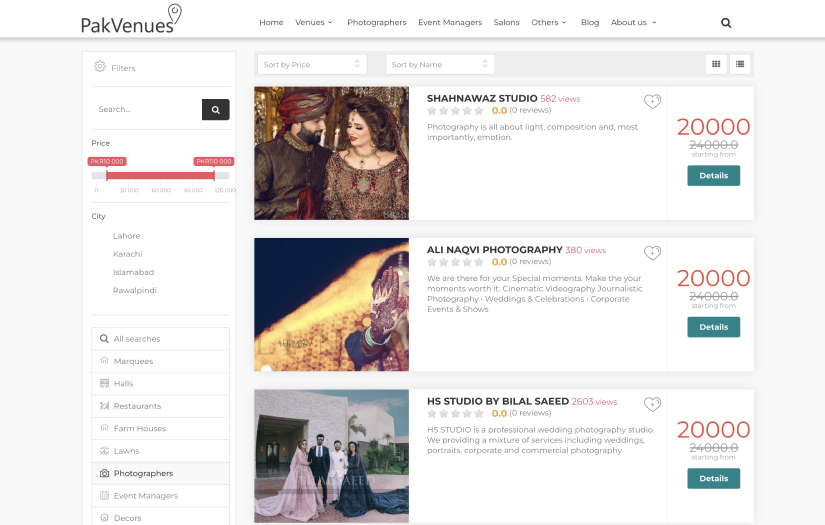Switch to grid view layout
The image size is (825, 525).
[x=716, y=64]
